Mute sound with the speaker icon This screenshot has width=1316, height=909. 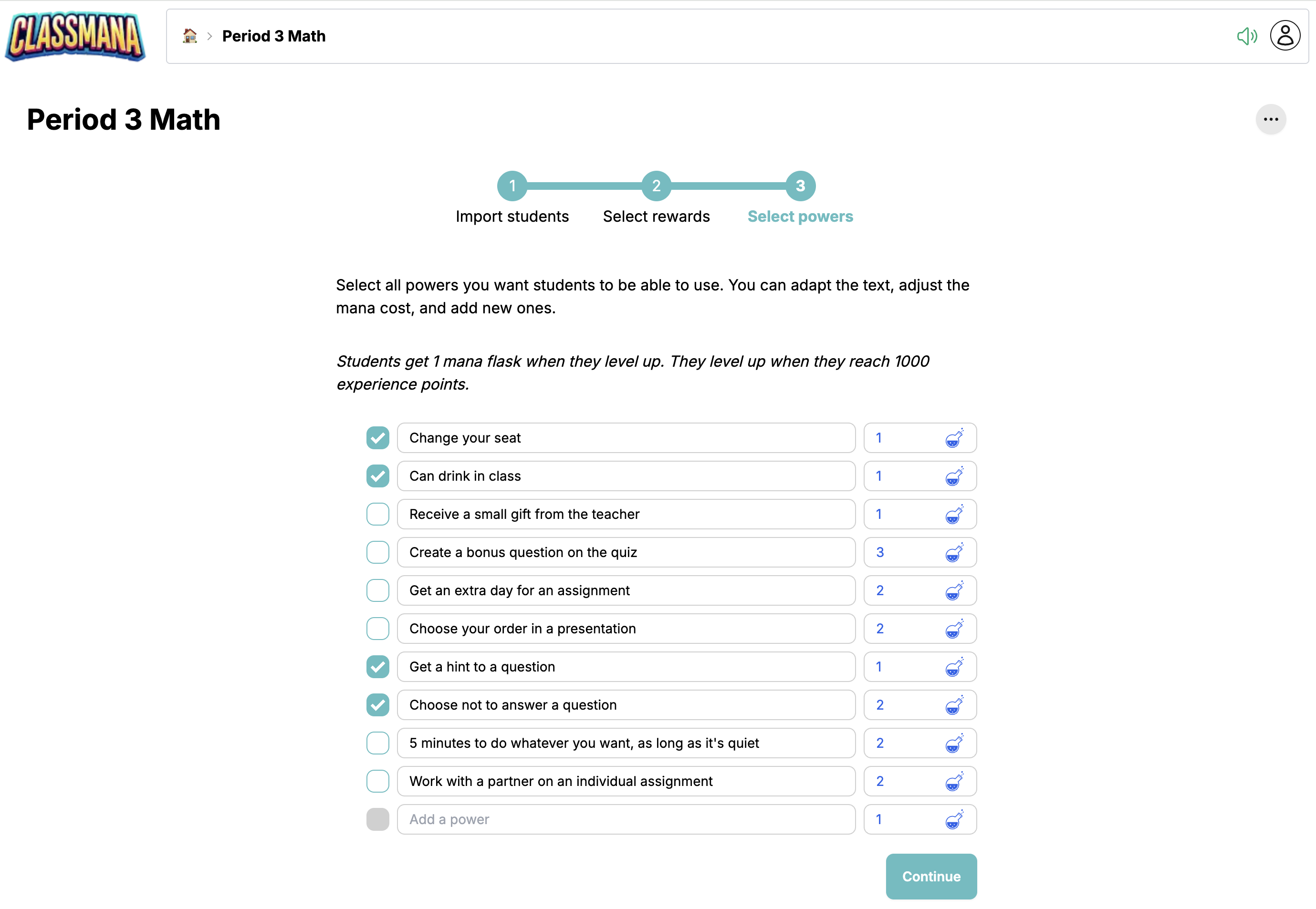click(1246, 36)
